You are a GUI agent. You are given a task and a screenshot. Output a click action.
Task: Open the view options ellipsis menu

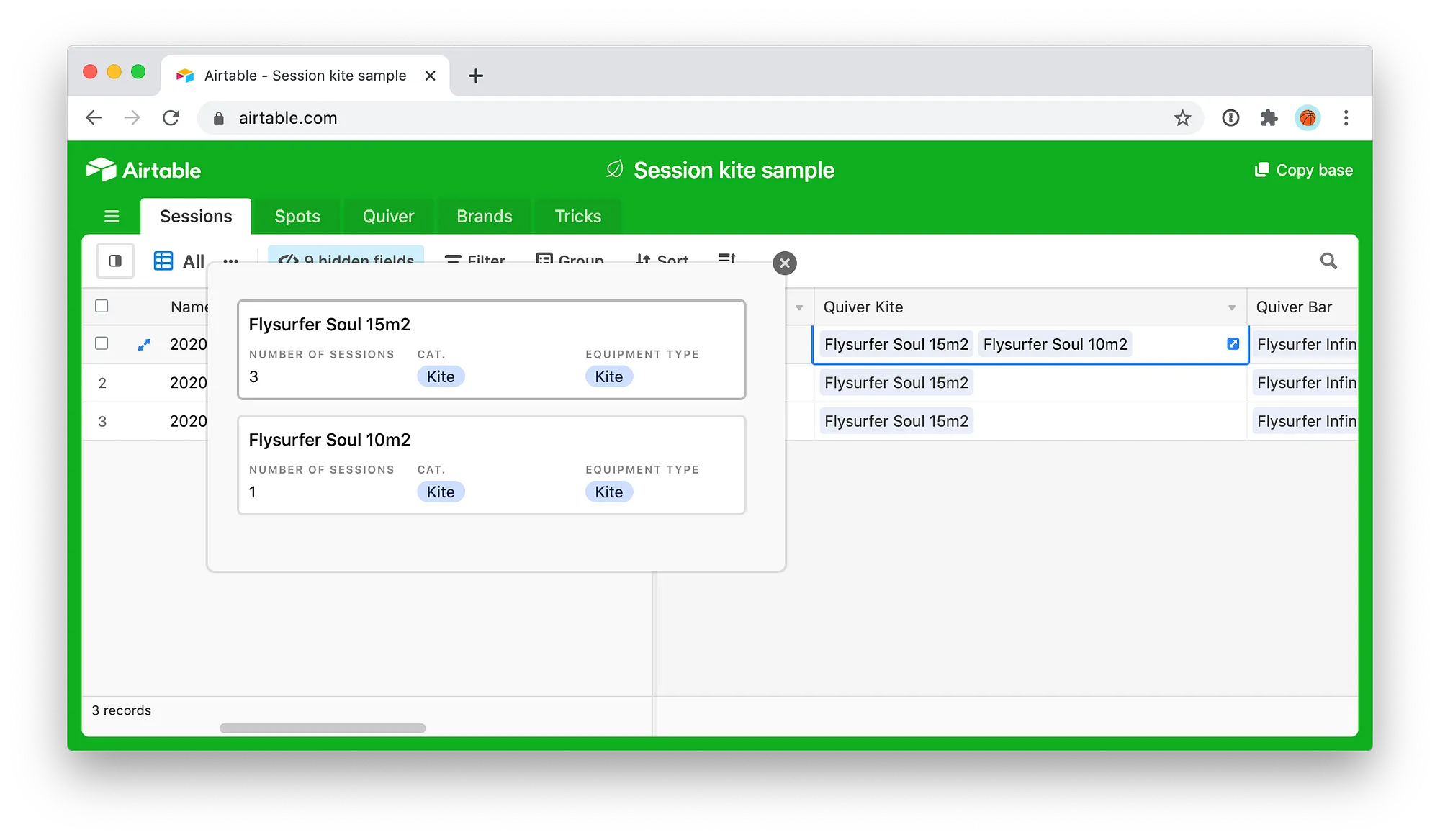[x=230, y=261]
